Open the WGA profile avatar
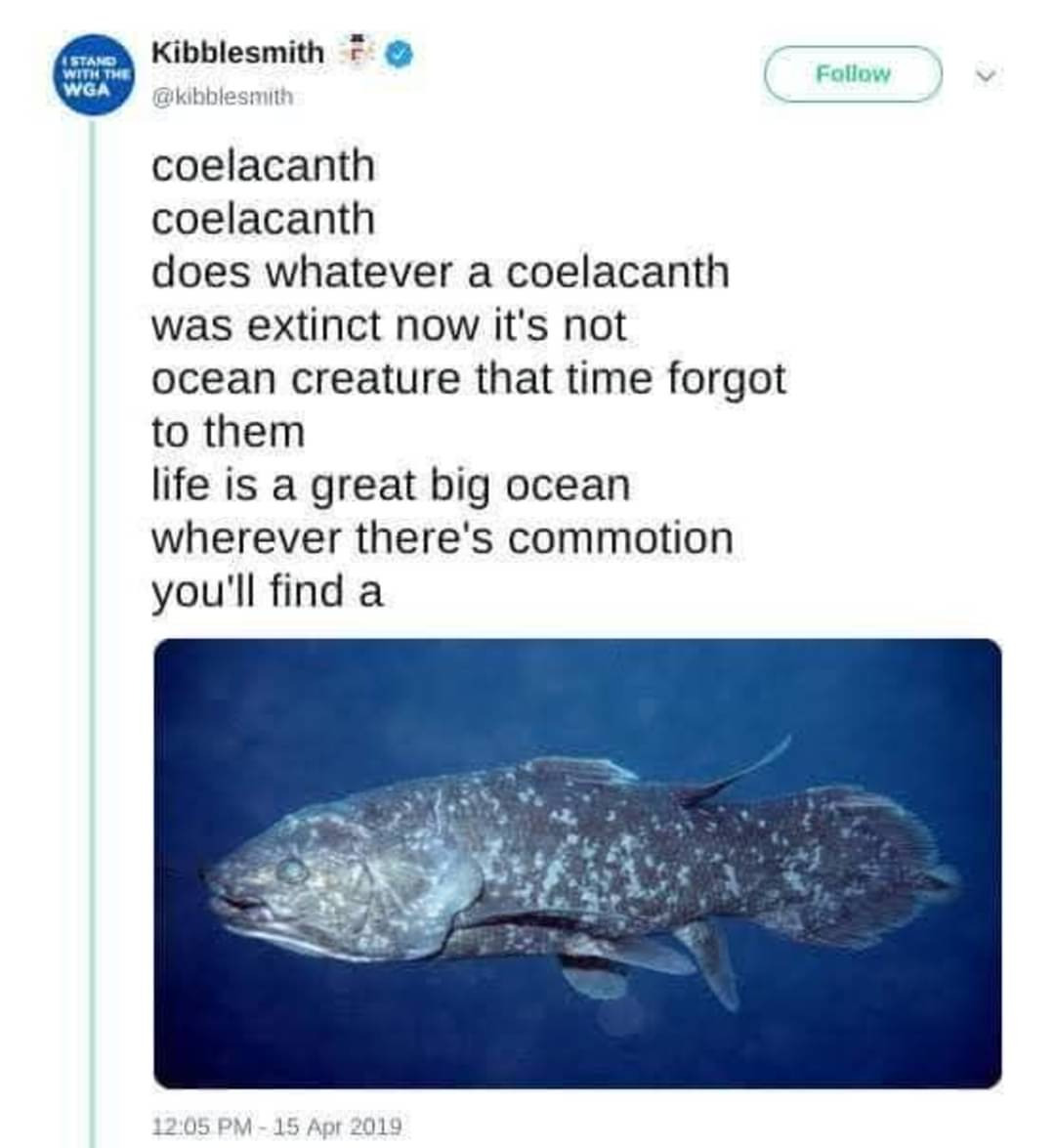The image size is (1055, 1148). click(x=91, y=75)
